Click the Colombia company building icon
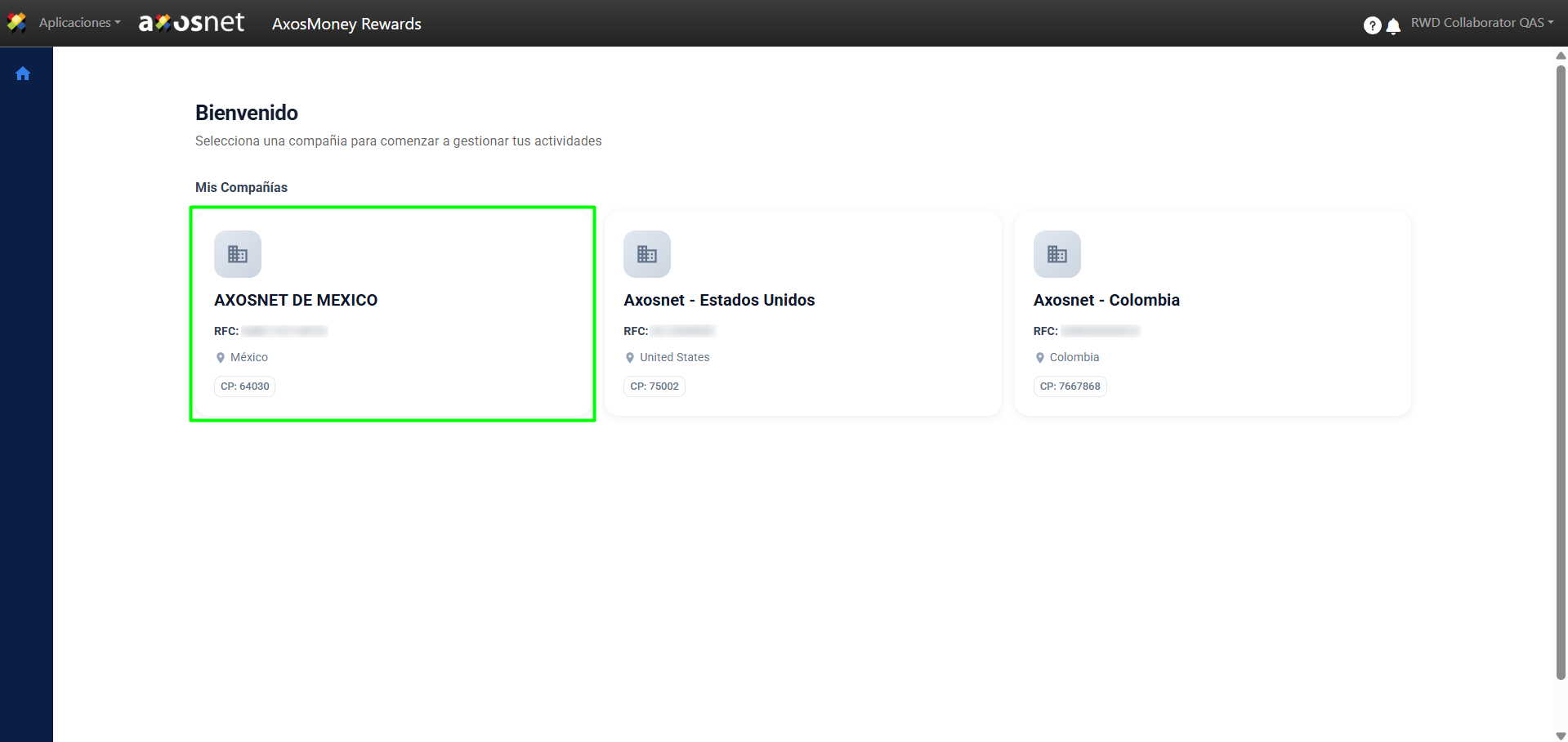This screenshot has height=742, width=1568. click(1057, 254)
